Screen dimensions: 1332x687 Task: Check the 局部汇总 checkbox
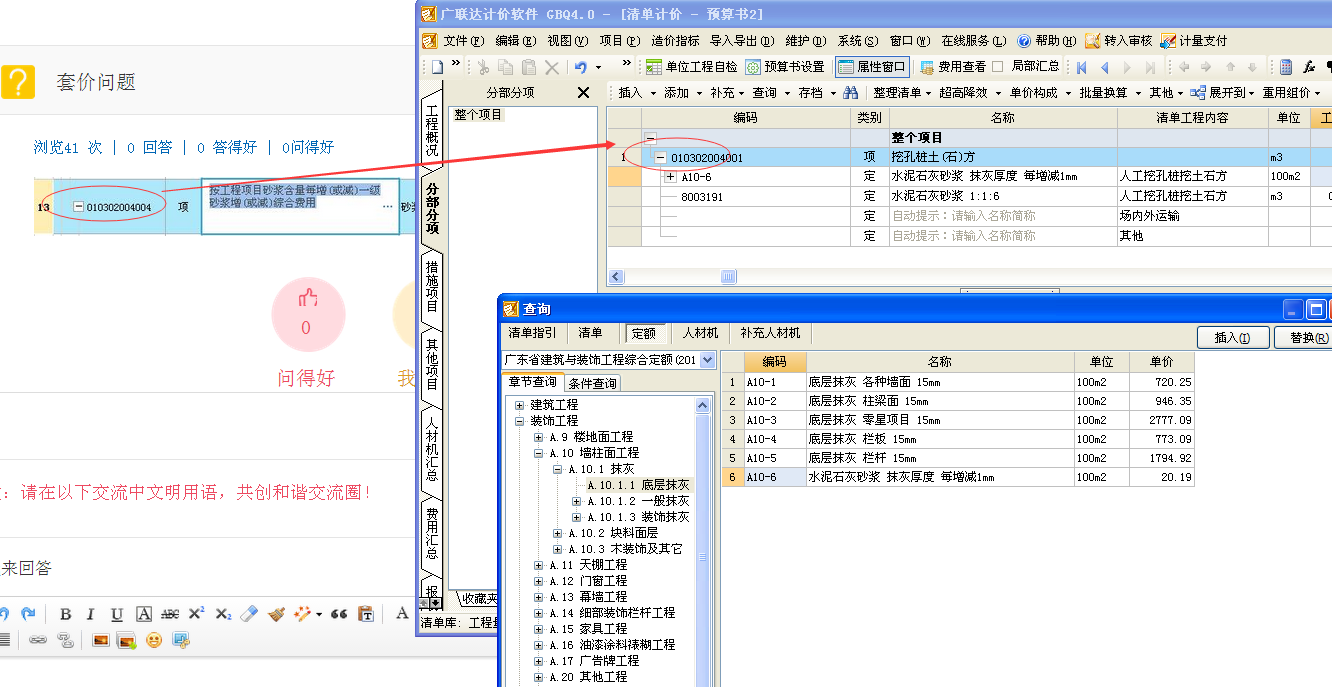(998, 67)
